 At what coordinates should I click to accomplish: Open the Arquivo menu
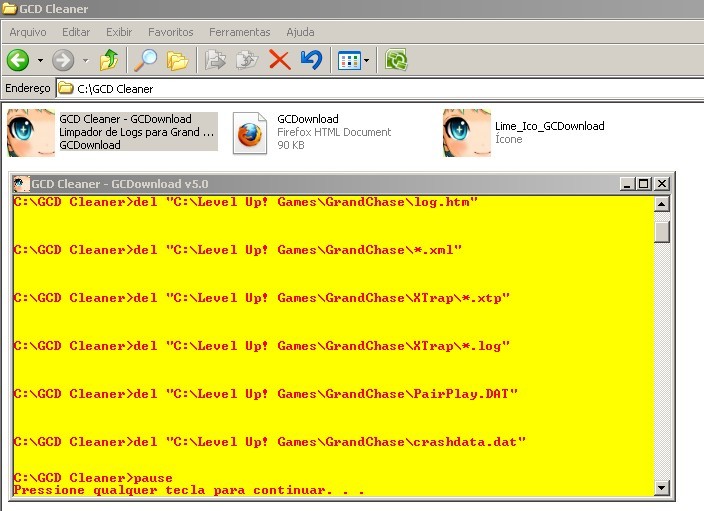(28, 32)
